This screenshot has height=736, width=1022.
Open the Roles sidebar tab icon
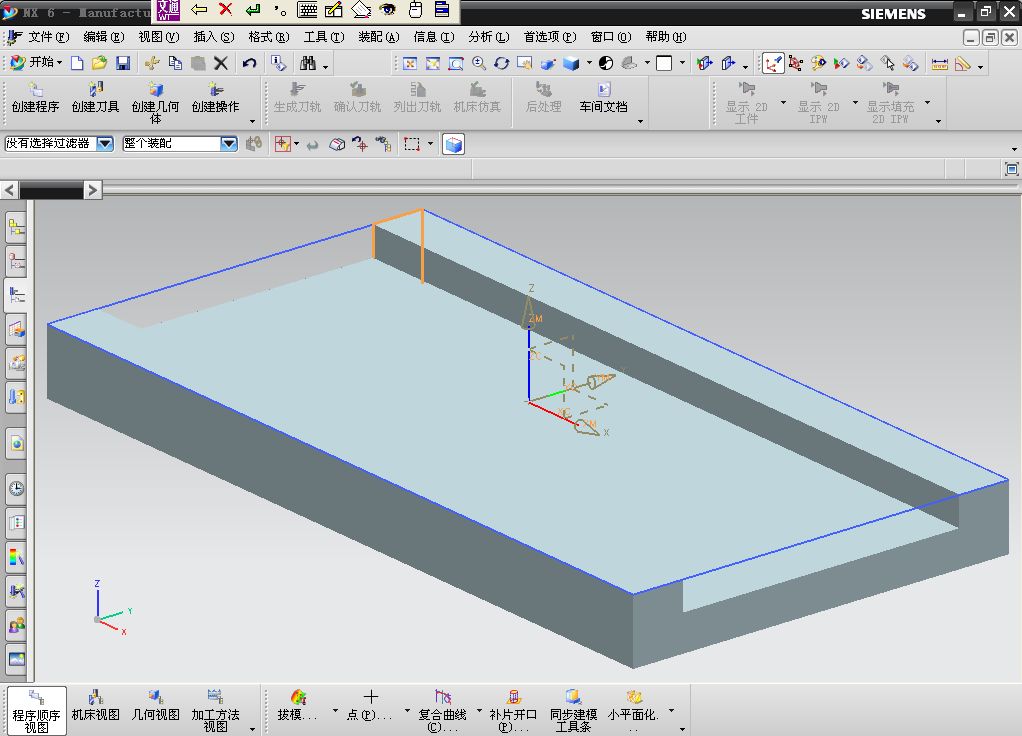pos(17,626)
